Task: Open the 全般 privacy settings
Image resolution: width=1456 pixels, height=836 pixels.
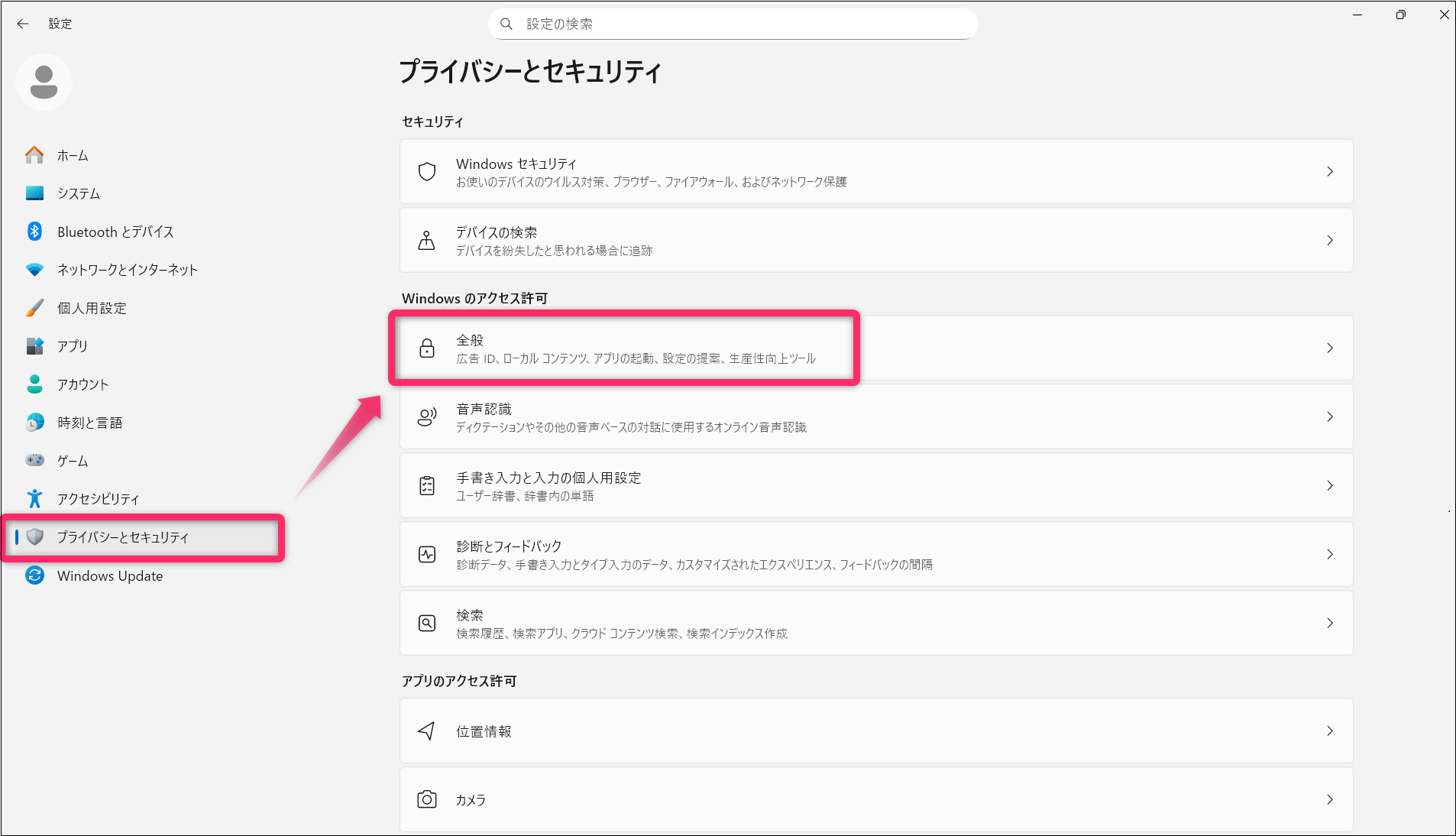Action: tap(634, 348)
